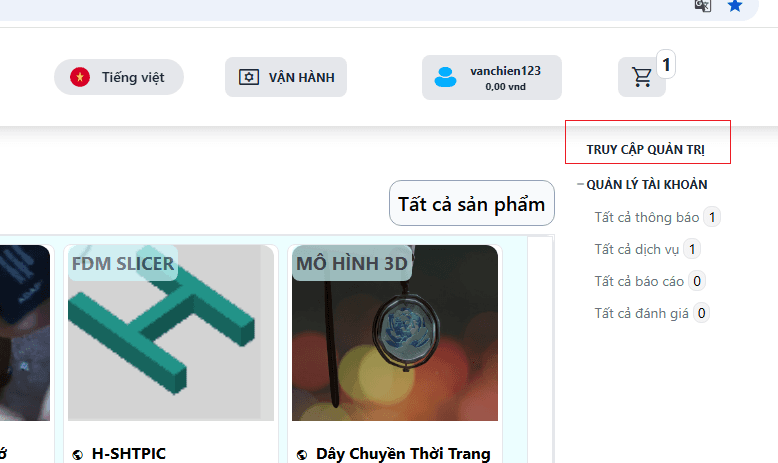Open Tất cả đánh giá list
Image resolution: width=778 pixels, height=463 pixels.
(x=641, y=313)
